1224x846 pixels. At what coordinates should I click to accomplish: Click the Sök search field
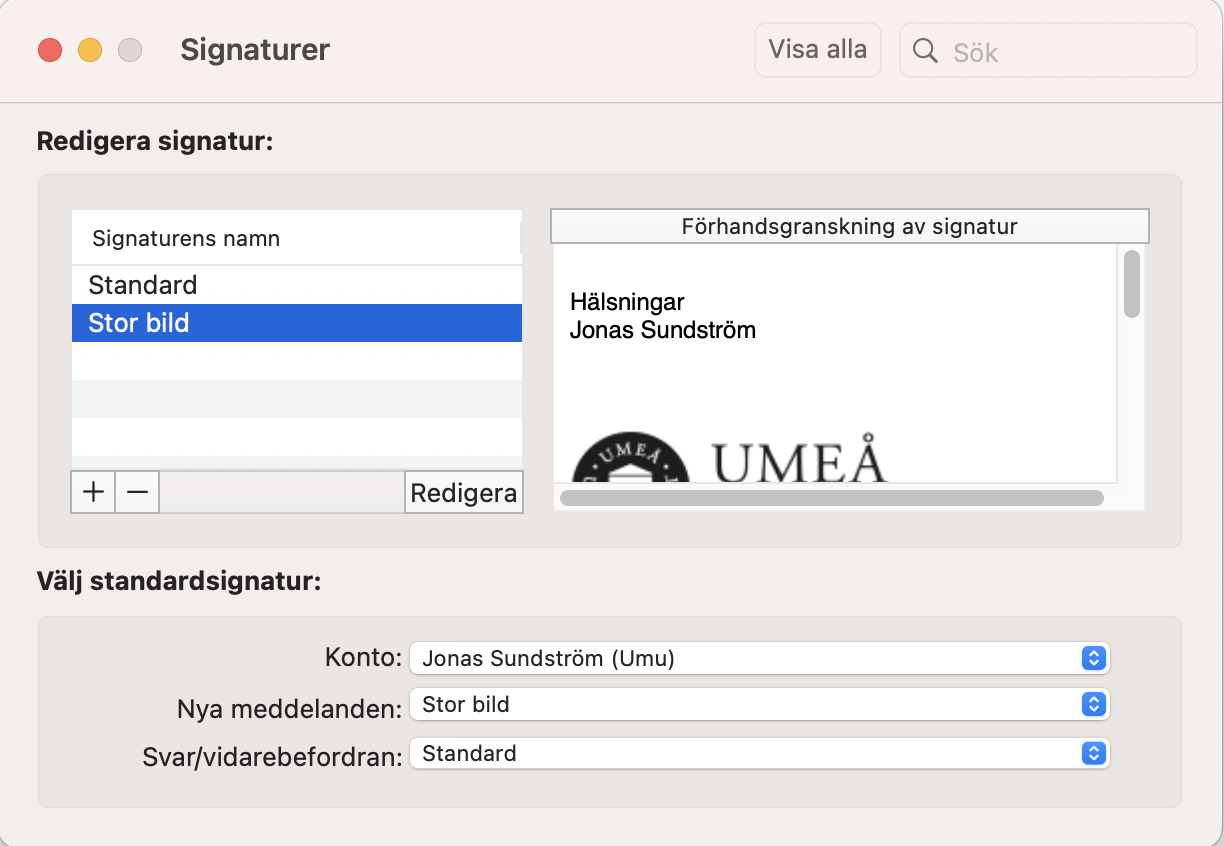[x=1048, y=51]
